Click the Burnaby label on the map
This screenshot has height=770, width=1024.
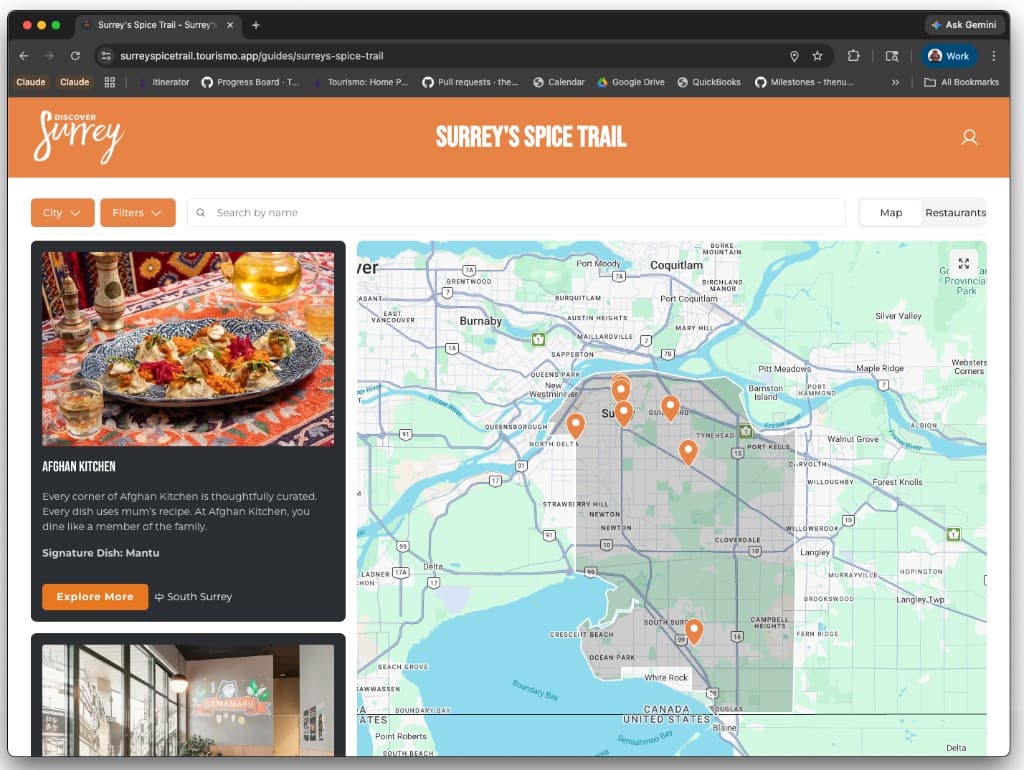481,321
